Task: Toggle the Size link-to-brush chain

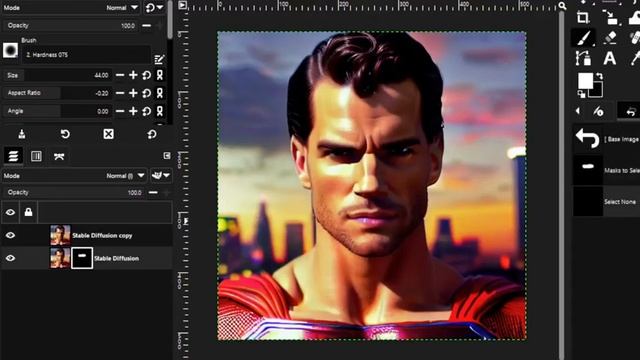Action: (160, 75)
